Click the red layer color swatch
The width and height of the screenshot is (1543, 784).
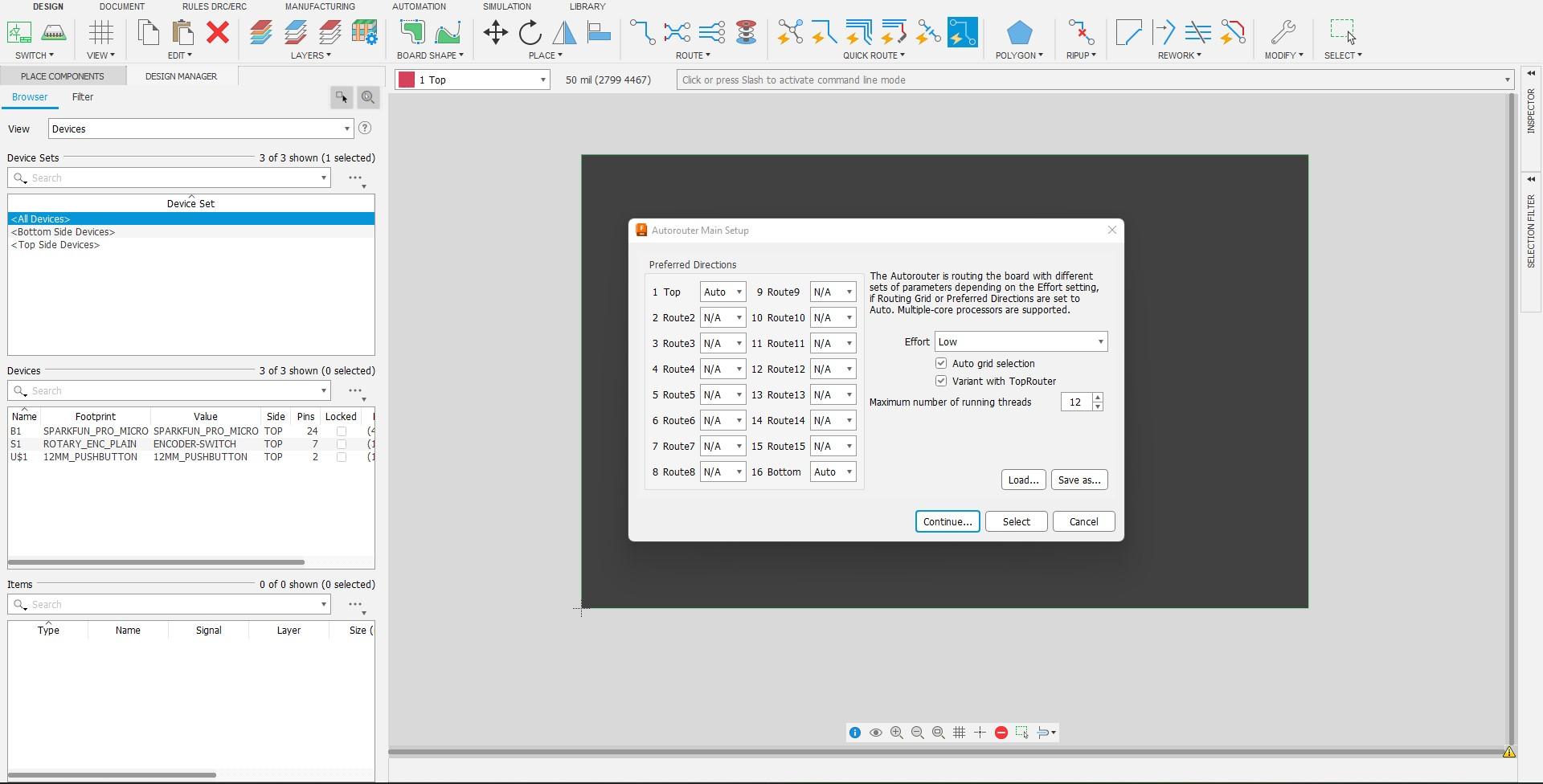407,80
